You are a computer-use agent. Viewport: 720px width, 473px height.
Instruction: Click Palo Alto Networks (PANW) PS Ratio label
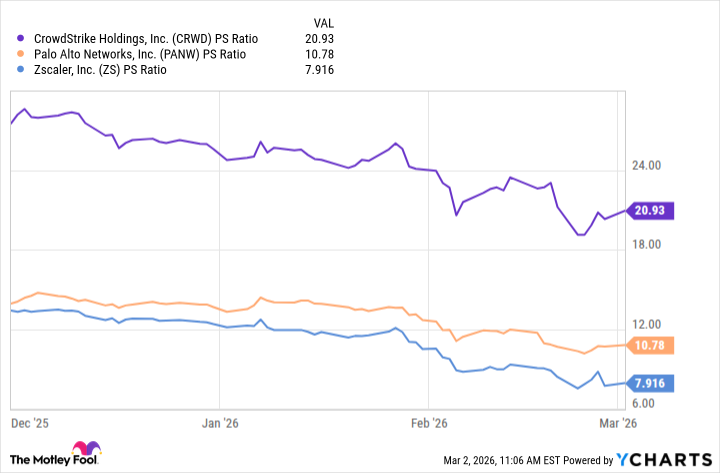click(x=137, y=53)
